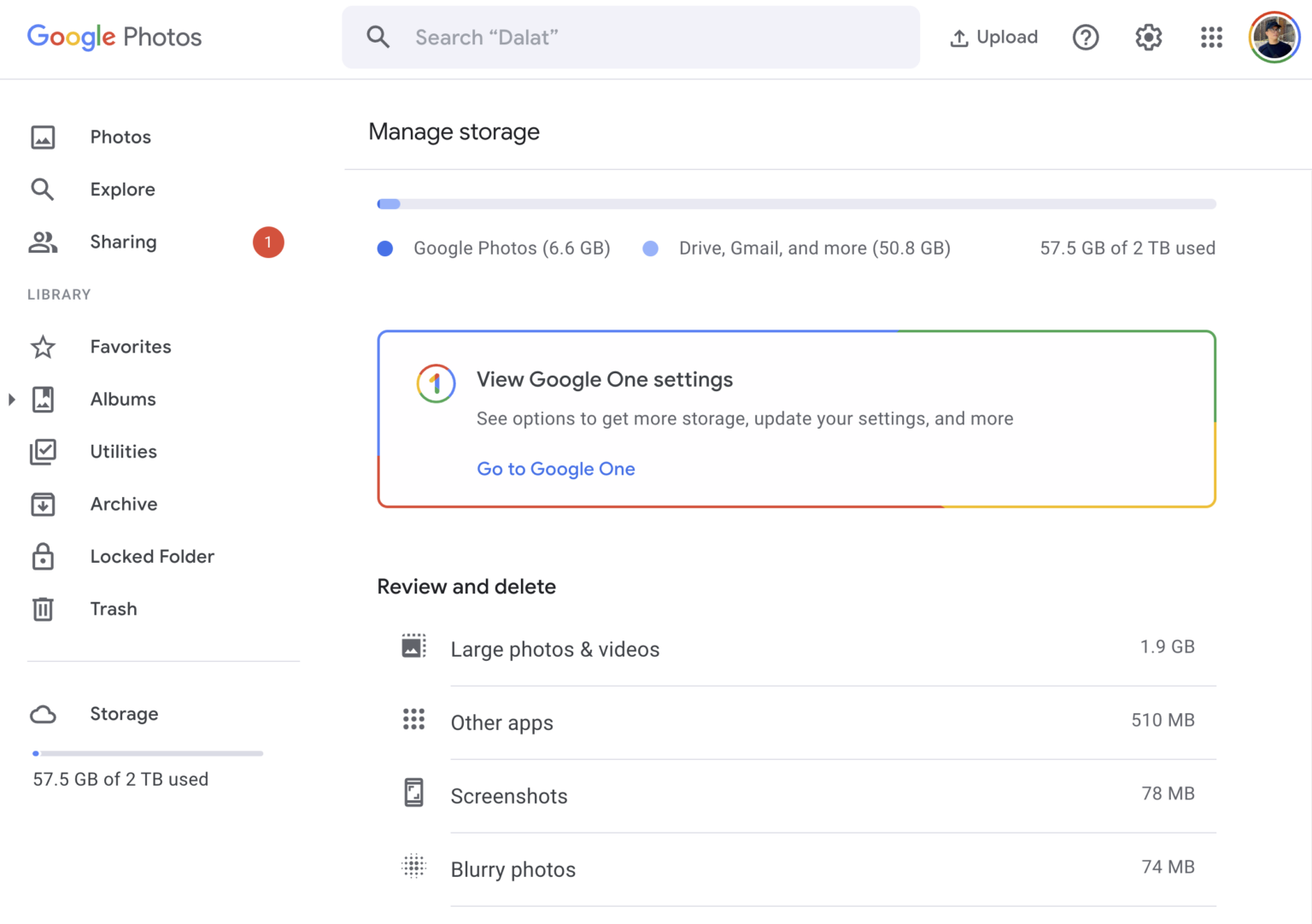Click the main storage progress bar
This screenshot has width=1312, height=924.
pyautogui.click(x=796, y=204)
